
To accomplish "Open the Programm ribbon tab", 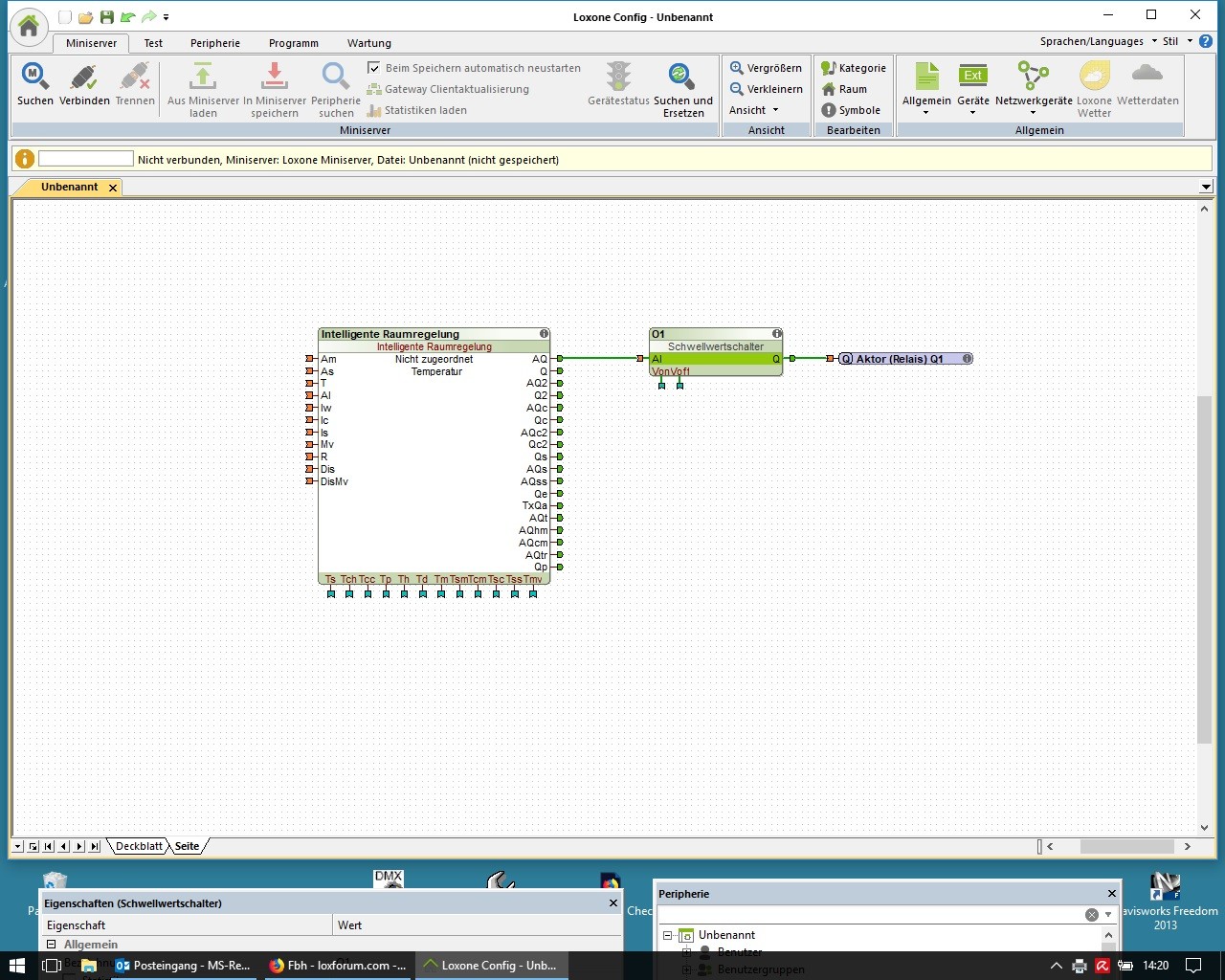I will coord(293,43).
